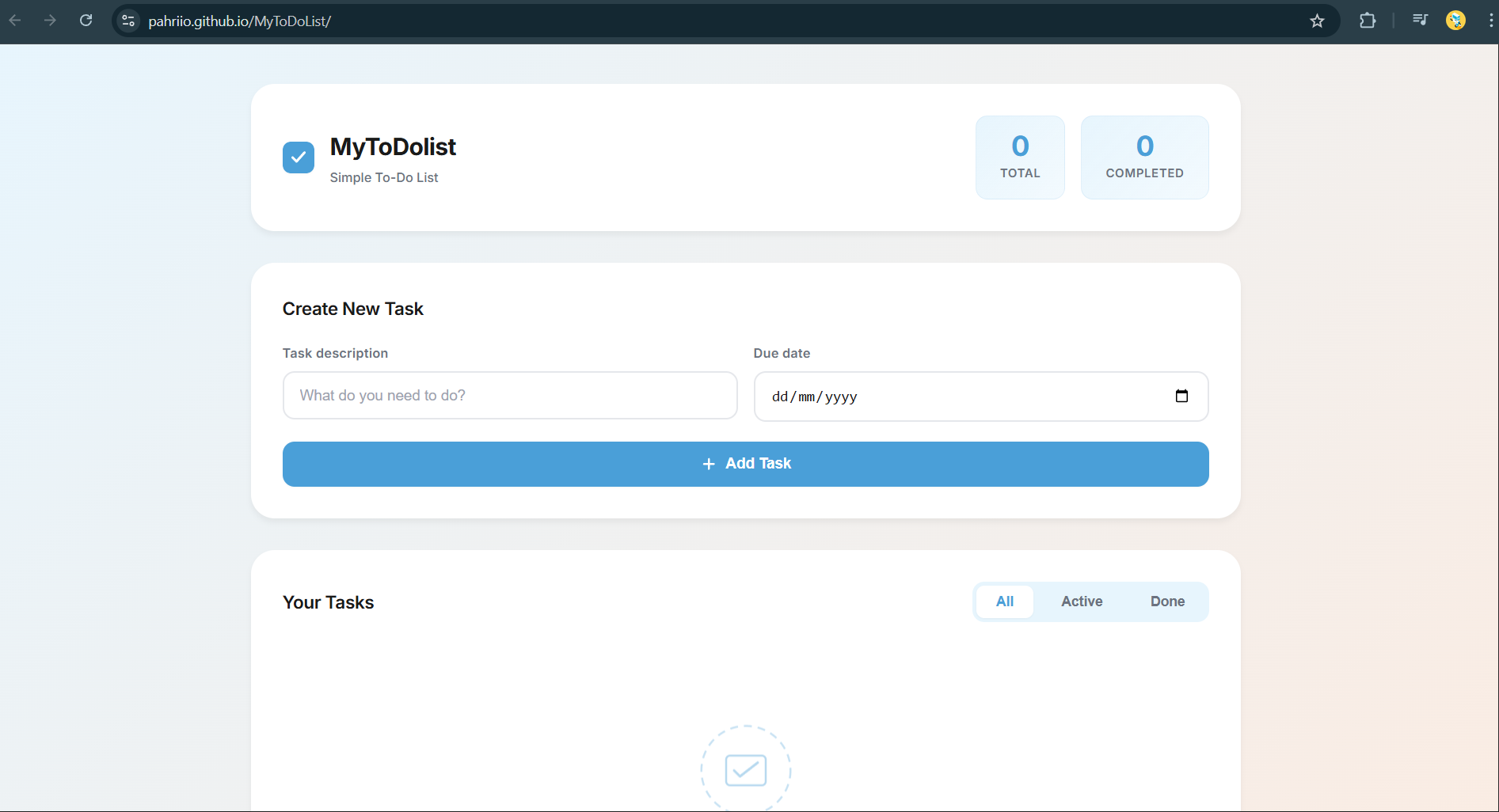Click the address bar URL
1499x812 pixels.
[240, 21]
